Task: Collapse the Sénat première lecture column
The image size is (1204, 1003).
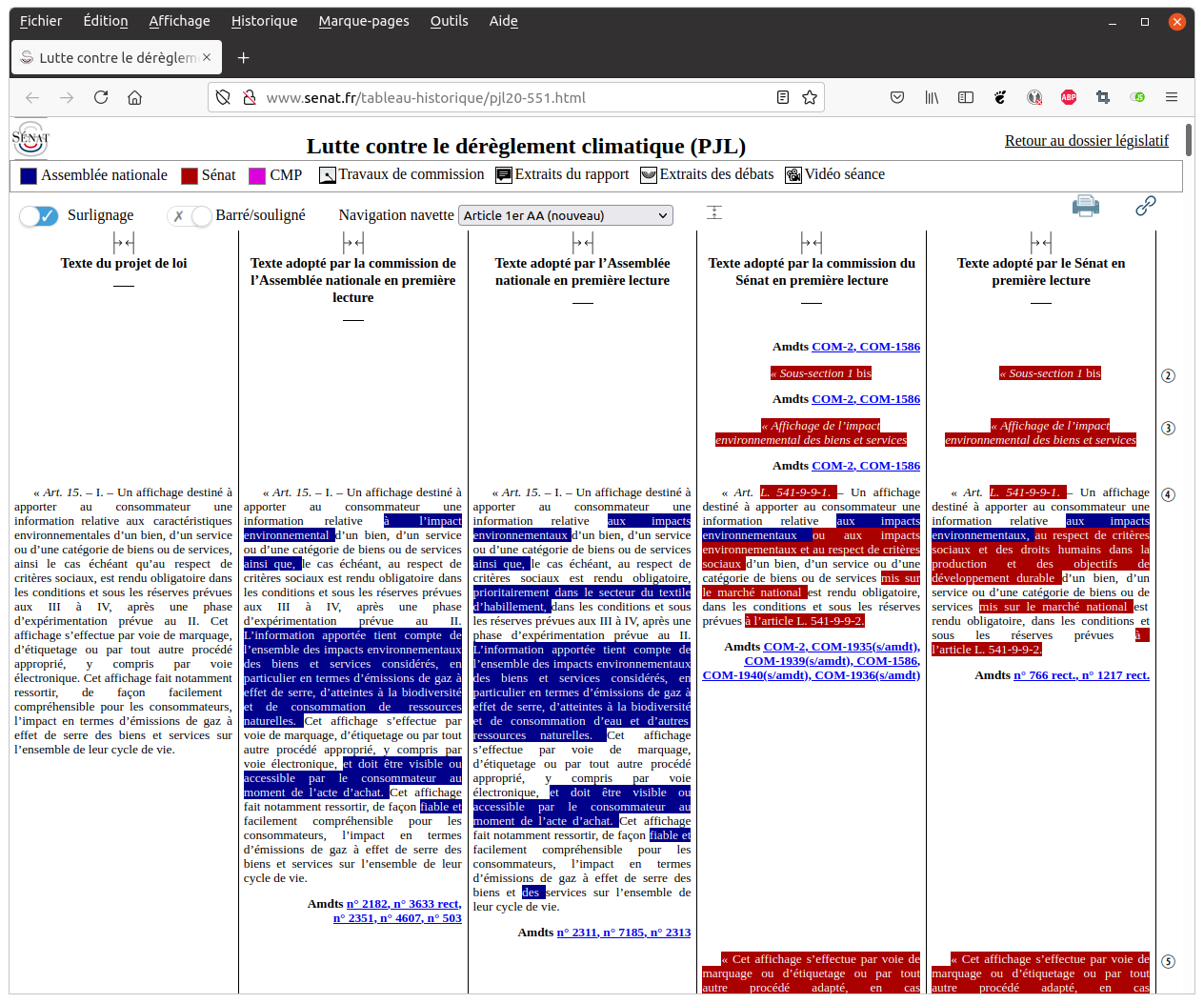Action: (x=1041, y=243)
